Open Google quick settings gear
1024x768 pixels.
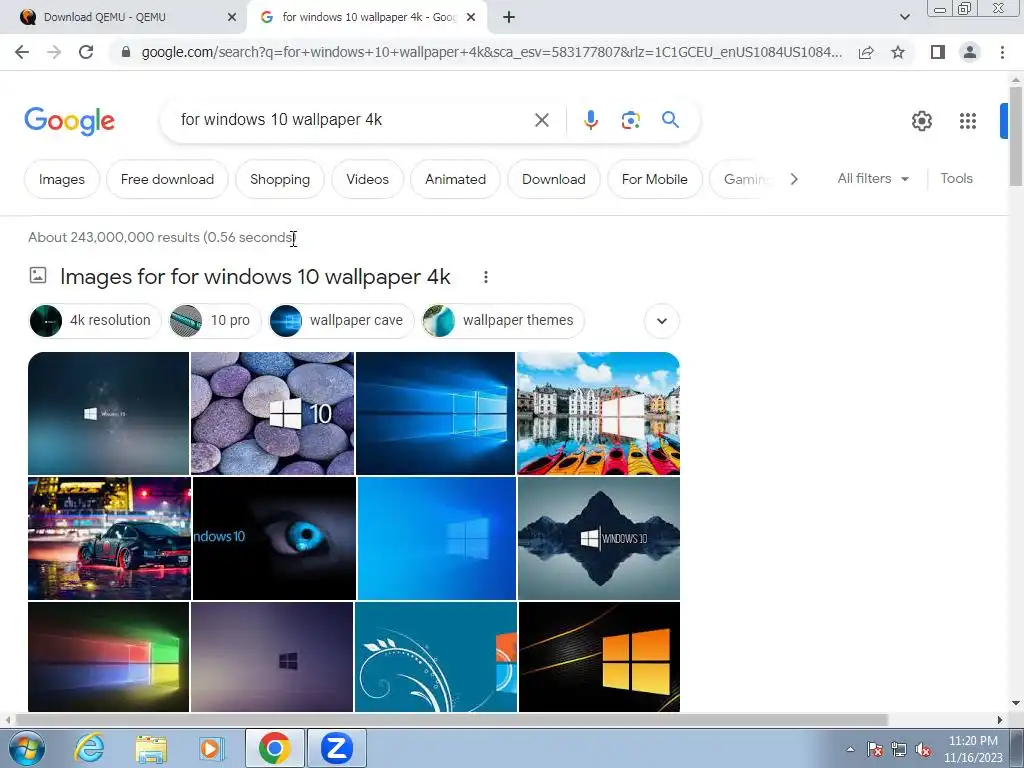click(x=921, y=121)
